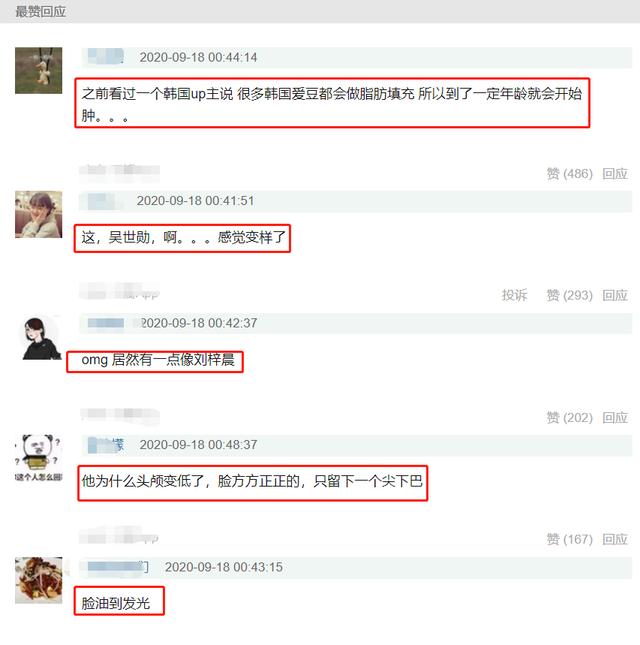Click 回应 next to 赞 (486)
The image size is (640, 645).
[x=615, y=174]
